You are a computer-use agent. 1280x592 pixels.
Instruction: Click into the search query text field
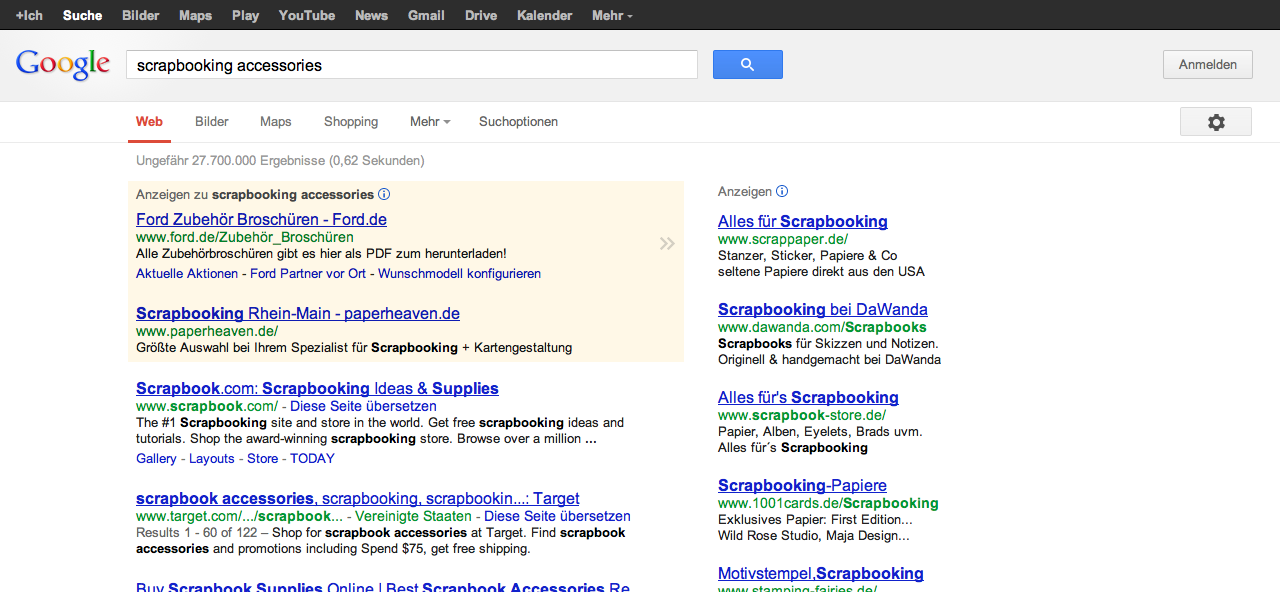click(x=410, y=65)
